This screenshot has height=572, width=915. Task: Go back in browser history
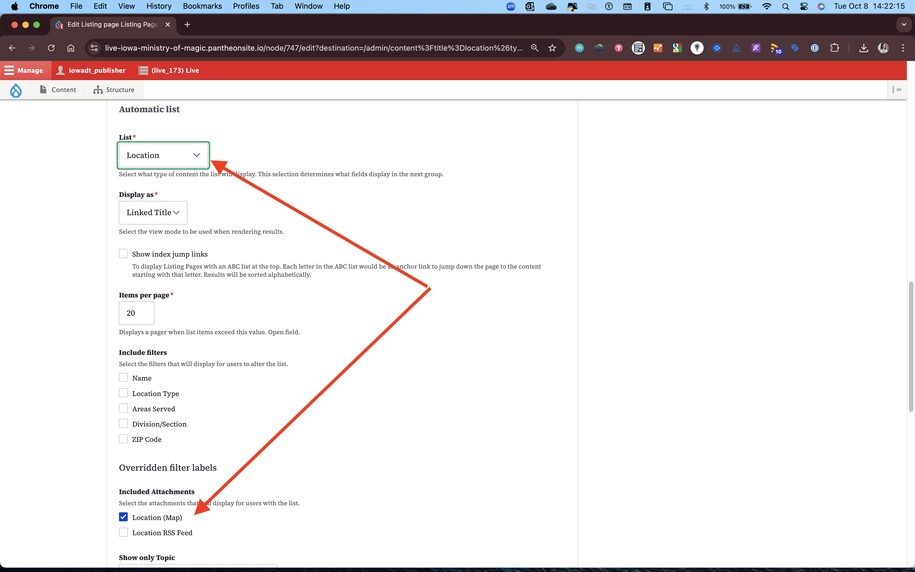click(12, 48)
